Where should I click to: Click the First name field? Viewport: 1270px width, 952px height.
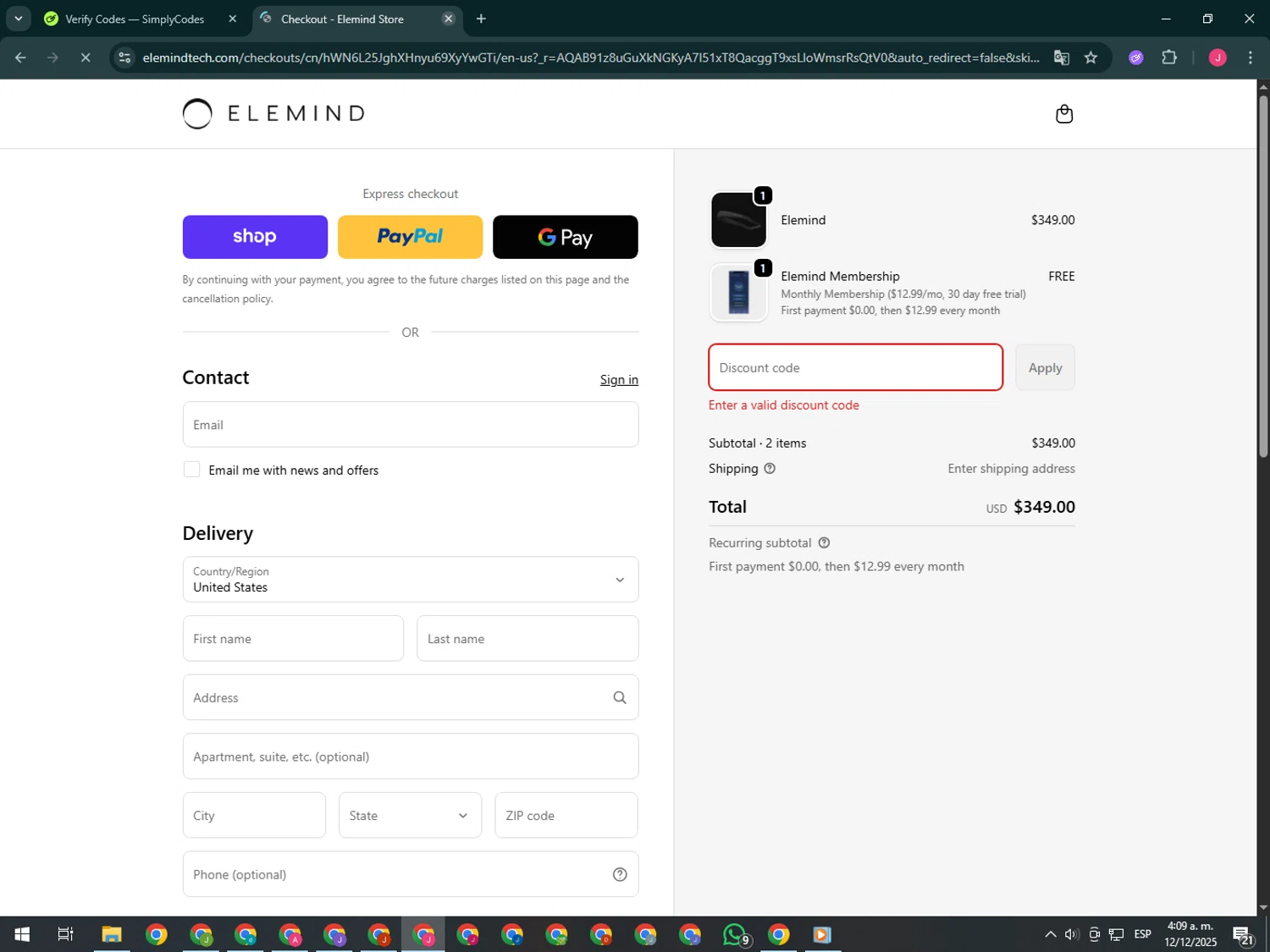coord(293,639)
